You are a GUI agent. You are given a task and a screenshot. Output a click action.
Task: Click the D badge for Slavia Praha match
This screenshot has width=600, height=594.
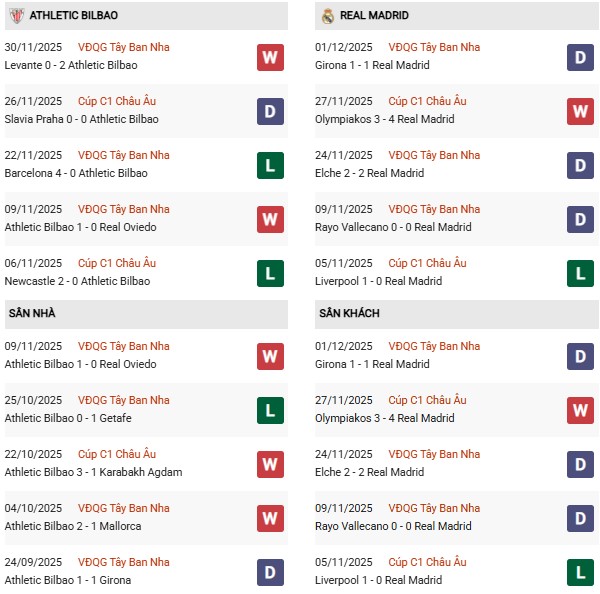coord(270,111)
